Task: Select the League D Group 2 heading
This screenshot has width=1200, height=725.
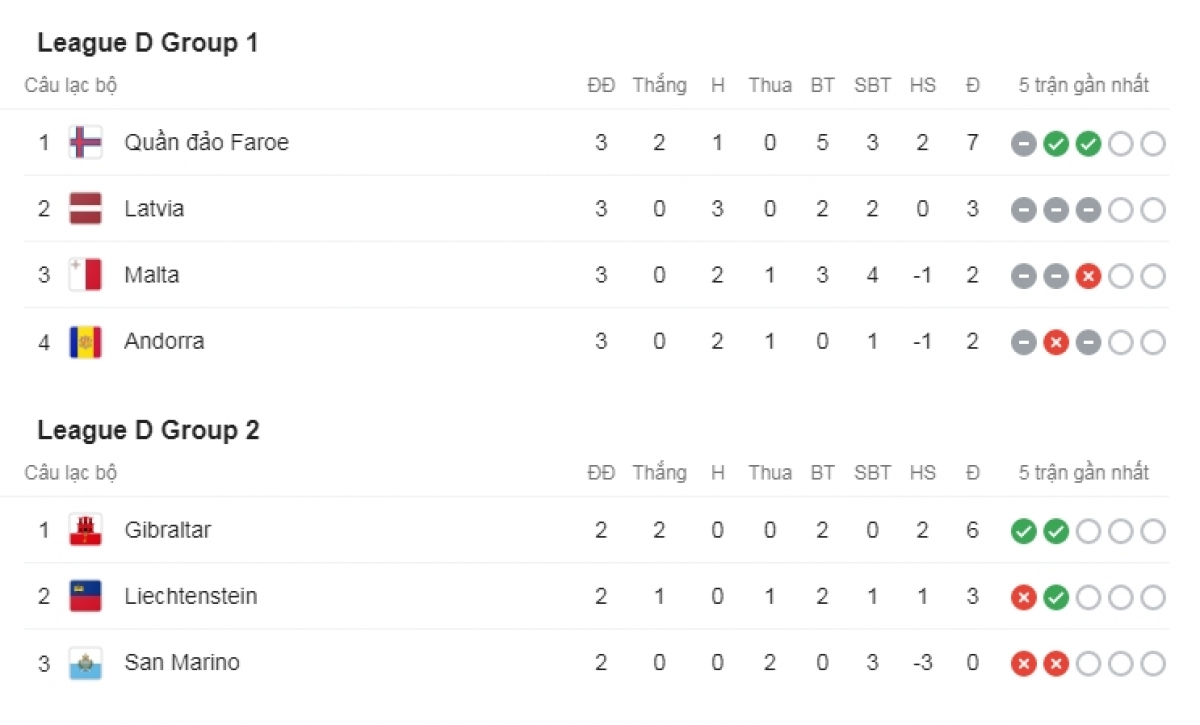Action: coord(148,431)
